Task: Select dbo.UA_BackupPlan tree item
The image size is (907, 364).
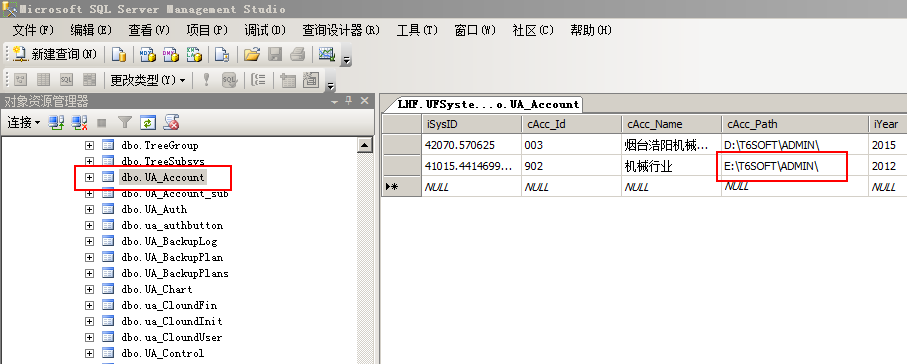Action: 172,257
